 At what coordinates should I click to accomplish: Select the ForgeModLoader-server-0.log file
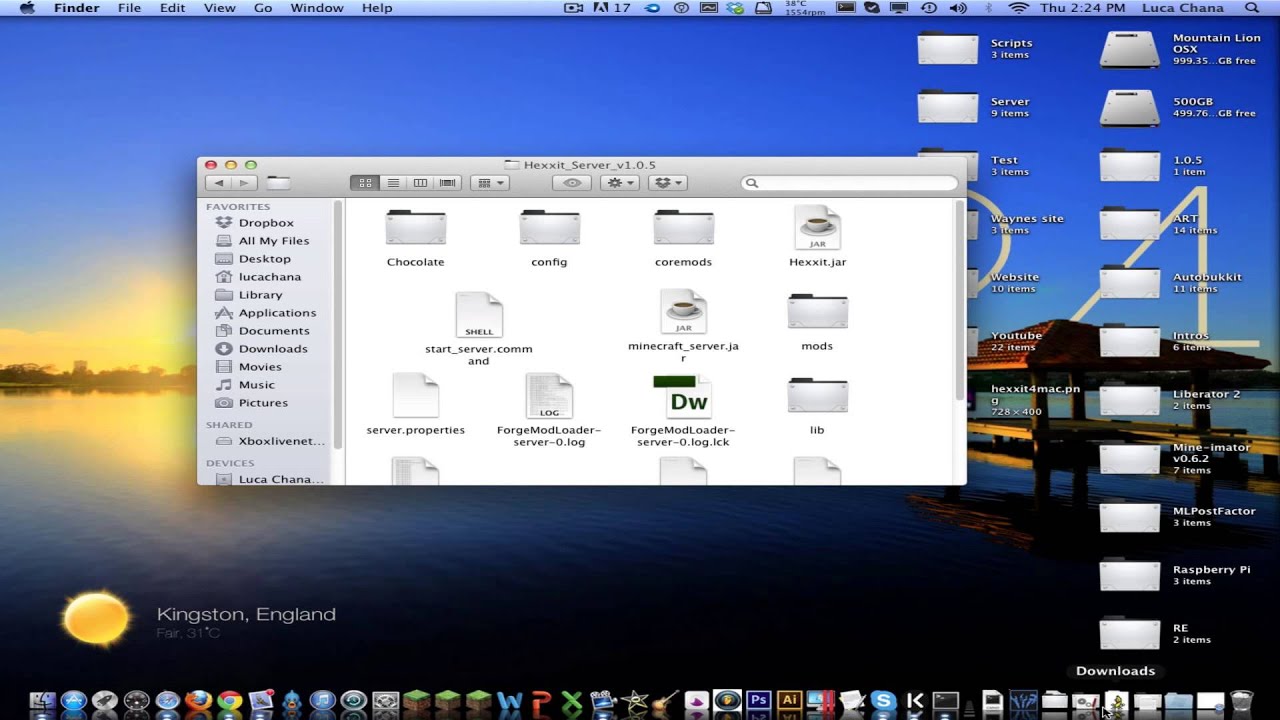pos(549,410)
